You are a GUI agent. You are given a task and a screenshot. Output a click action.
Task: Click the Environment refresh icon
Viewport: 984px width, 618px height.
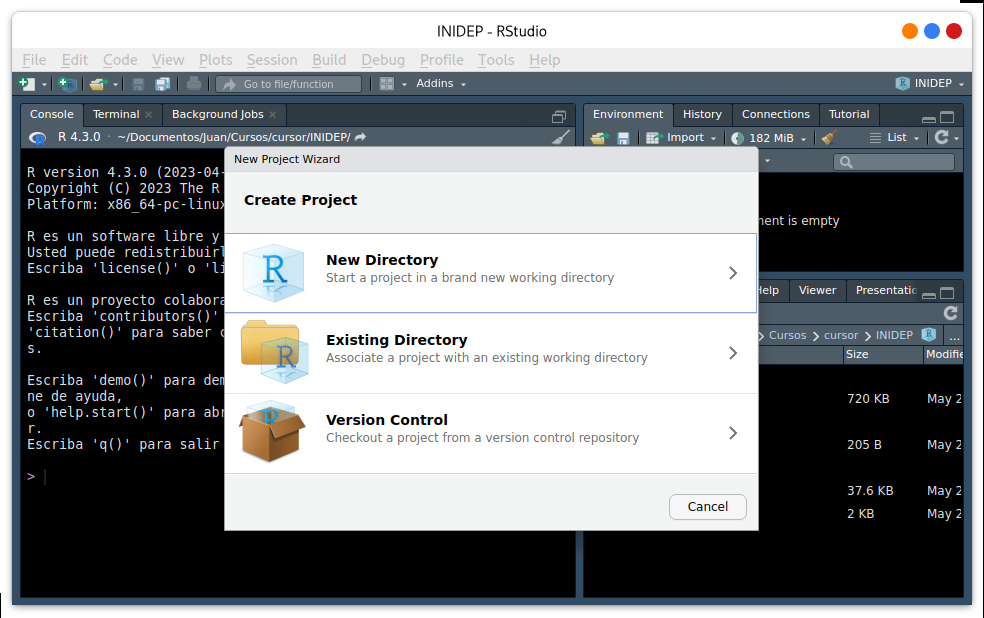point(941,137)
